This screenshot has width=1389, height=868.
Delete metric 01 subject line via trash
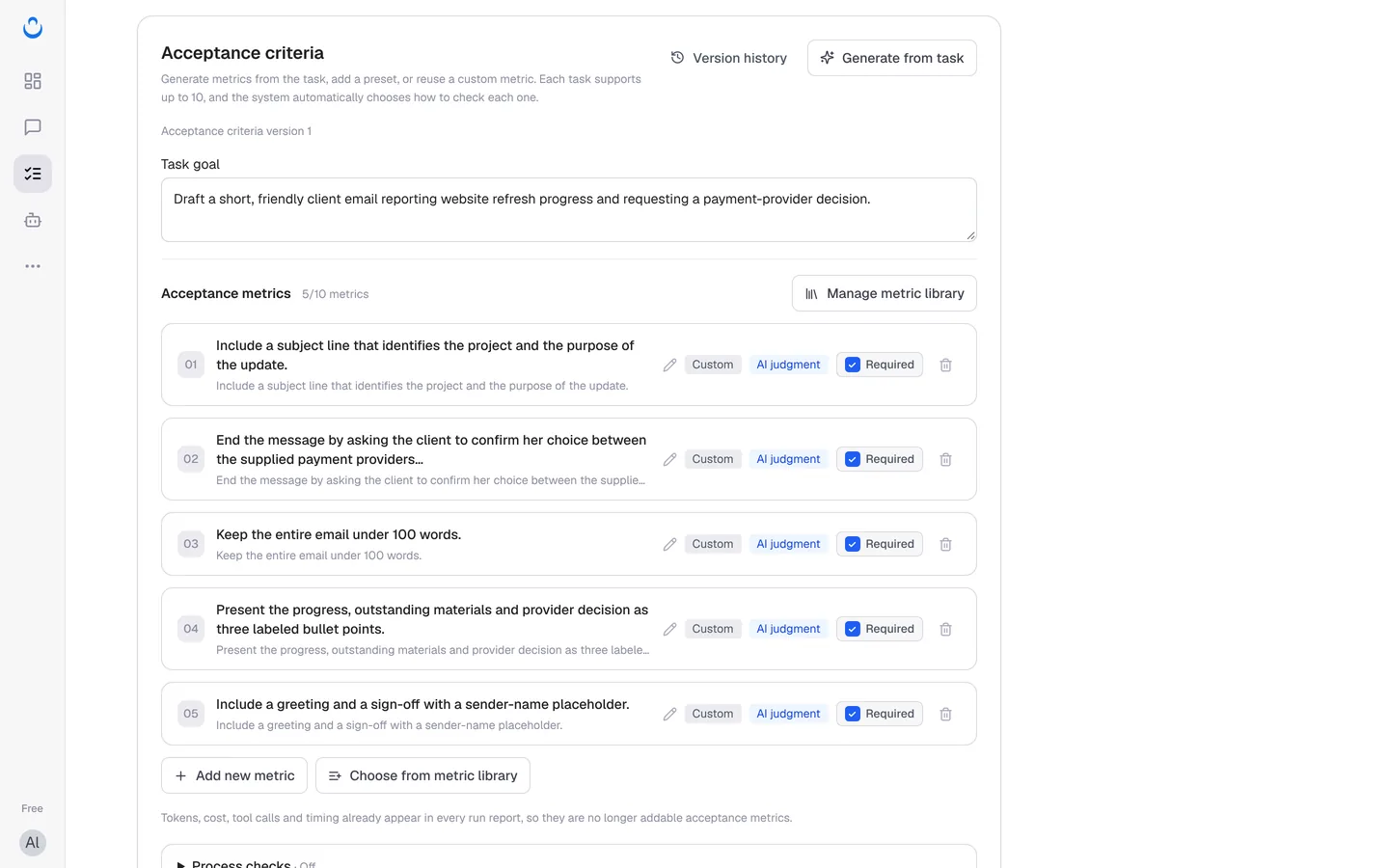(x=945, y=365)
